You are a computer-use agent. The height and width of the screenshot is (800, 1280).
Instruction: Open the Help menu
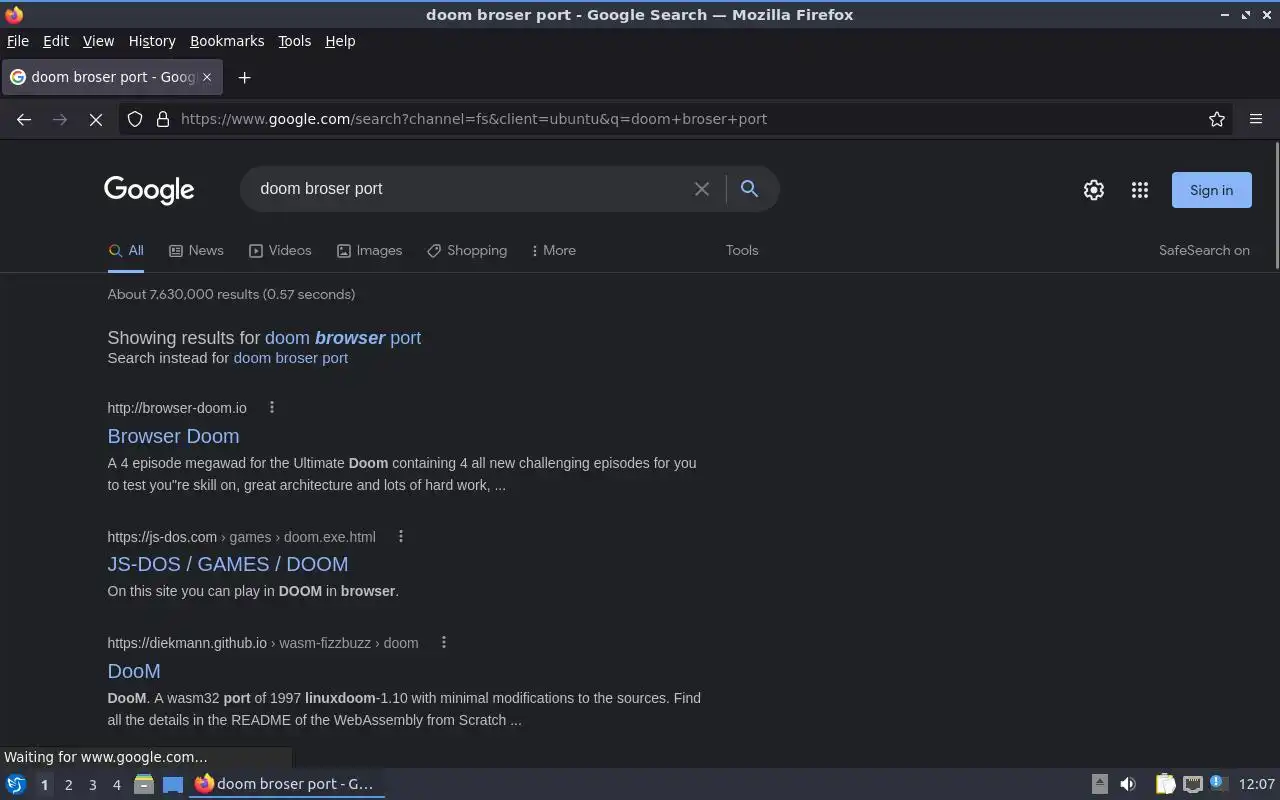pyautogui.click(x=340, y=41)
